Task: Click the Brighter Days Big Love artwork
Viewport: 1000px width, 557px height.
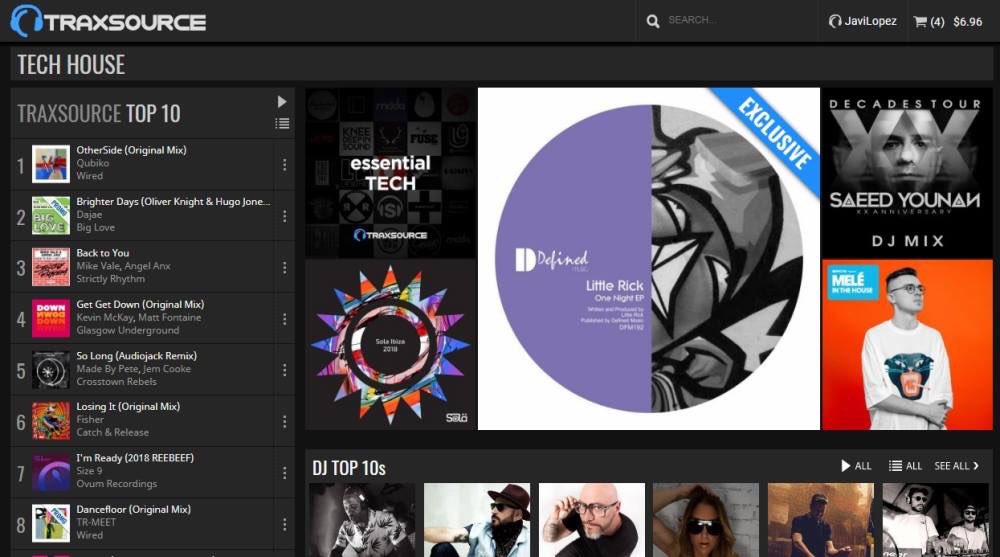Action: [51, 216]
